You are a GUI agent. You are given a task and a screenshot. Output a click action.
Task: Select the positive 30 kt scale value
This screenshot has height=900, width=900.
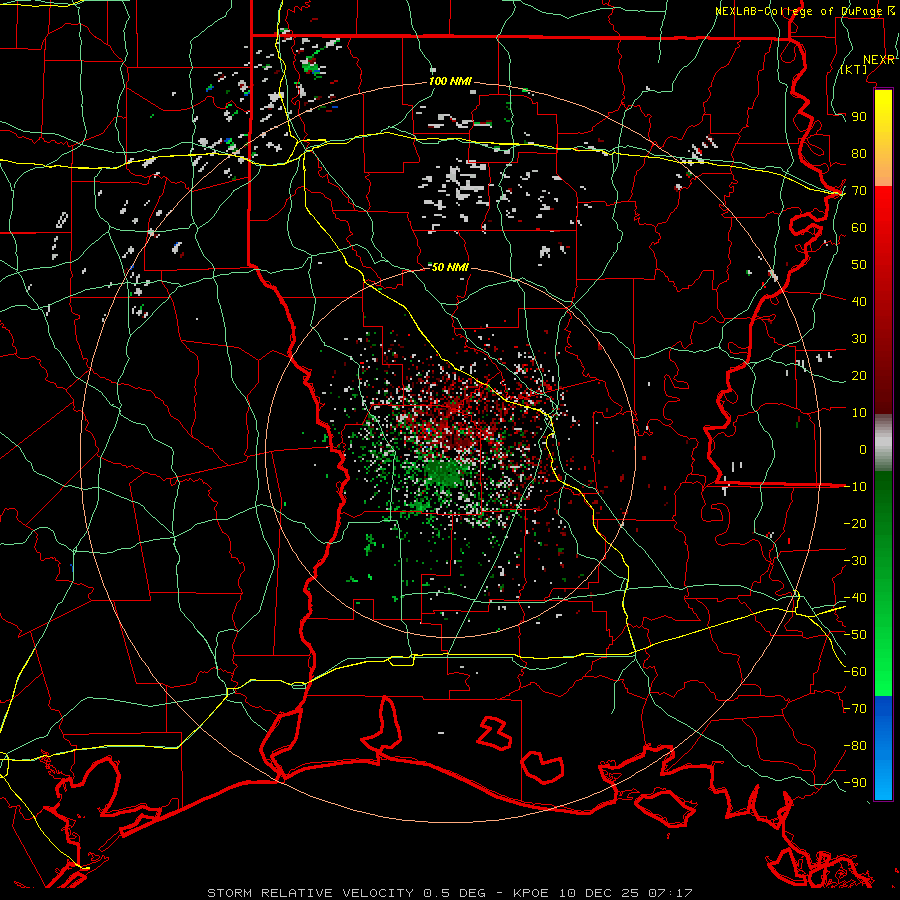(859, 339)
